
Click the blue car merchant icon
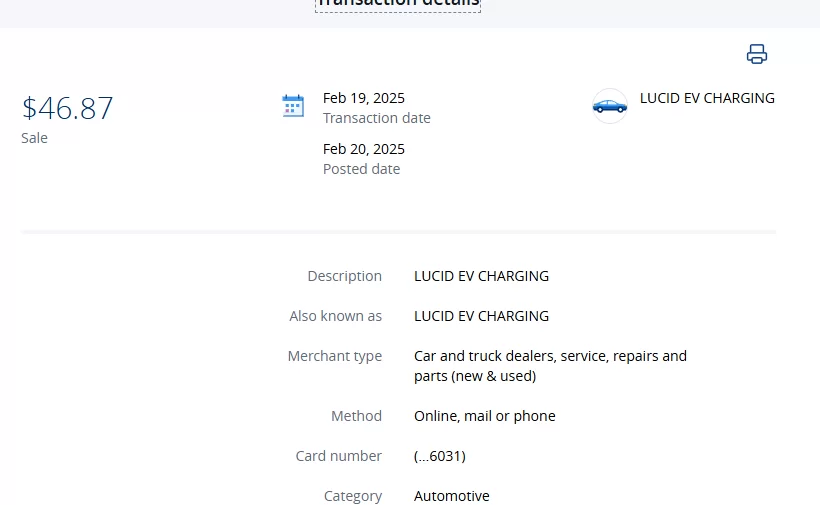tap(610, 106)
